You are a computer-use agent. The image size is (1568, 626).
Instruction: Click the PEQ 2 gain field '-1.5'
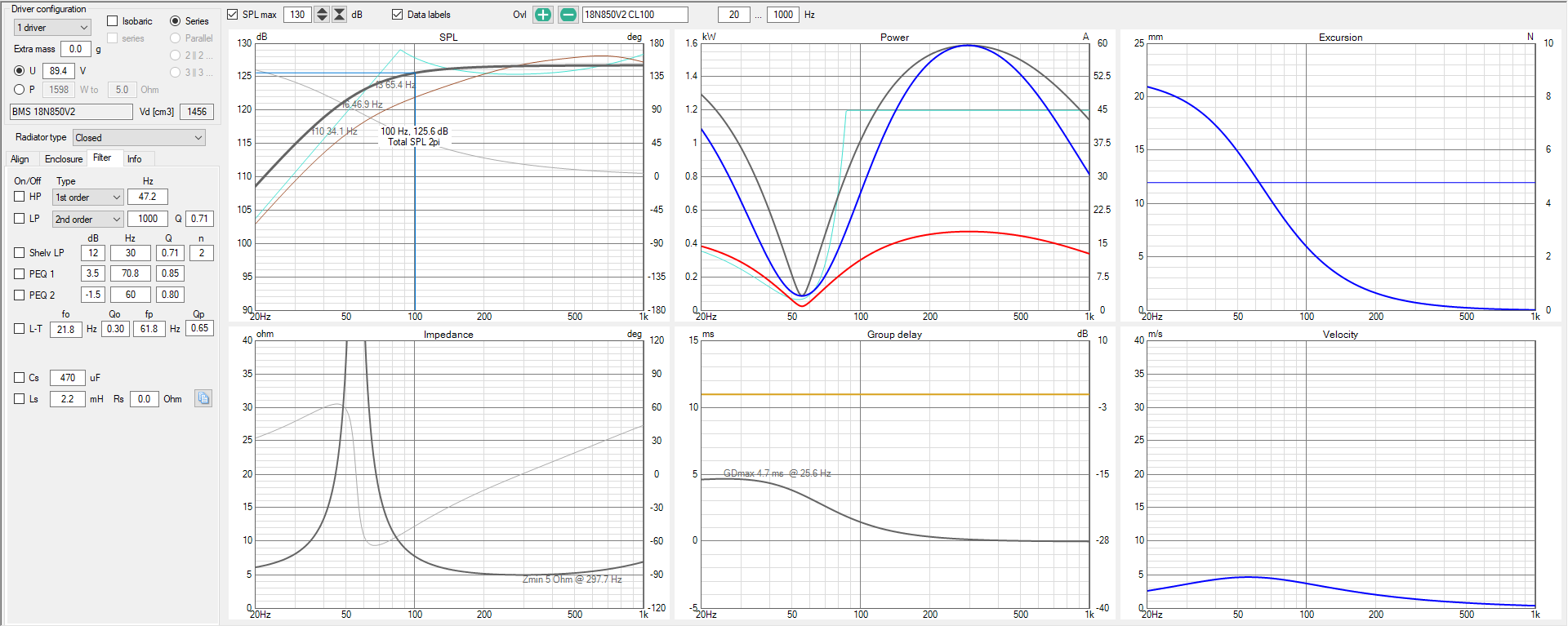tap(93, 295)
